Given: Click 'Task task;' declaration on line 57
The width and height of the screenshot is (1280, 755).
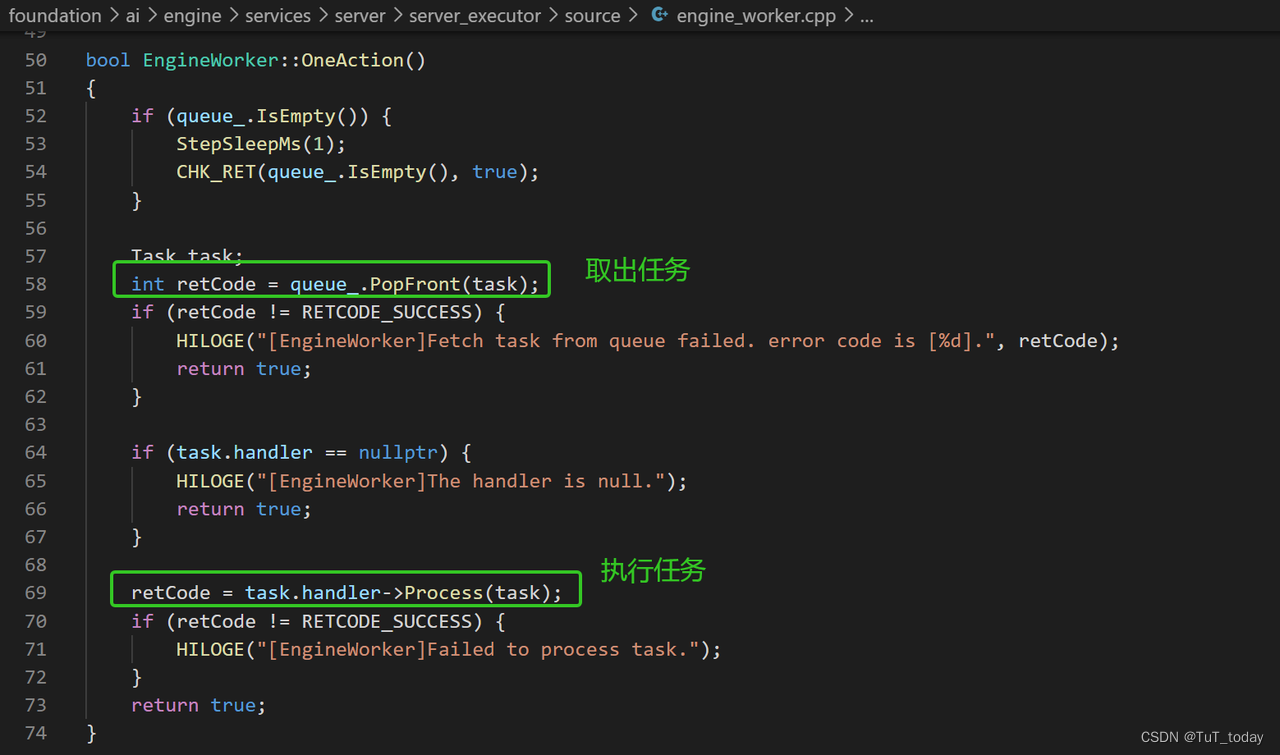Looking at the screenshot, I should coord(187,256).
